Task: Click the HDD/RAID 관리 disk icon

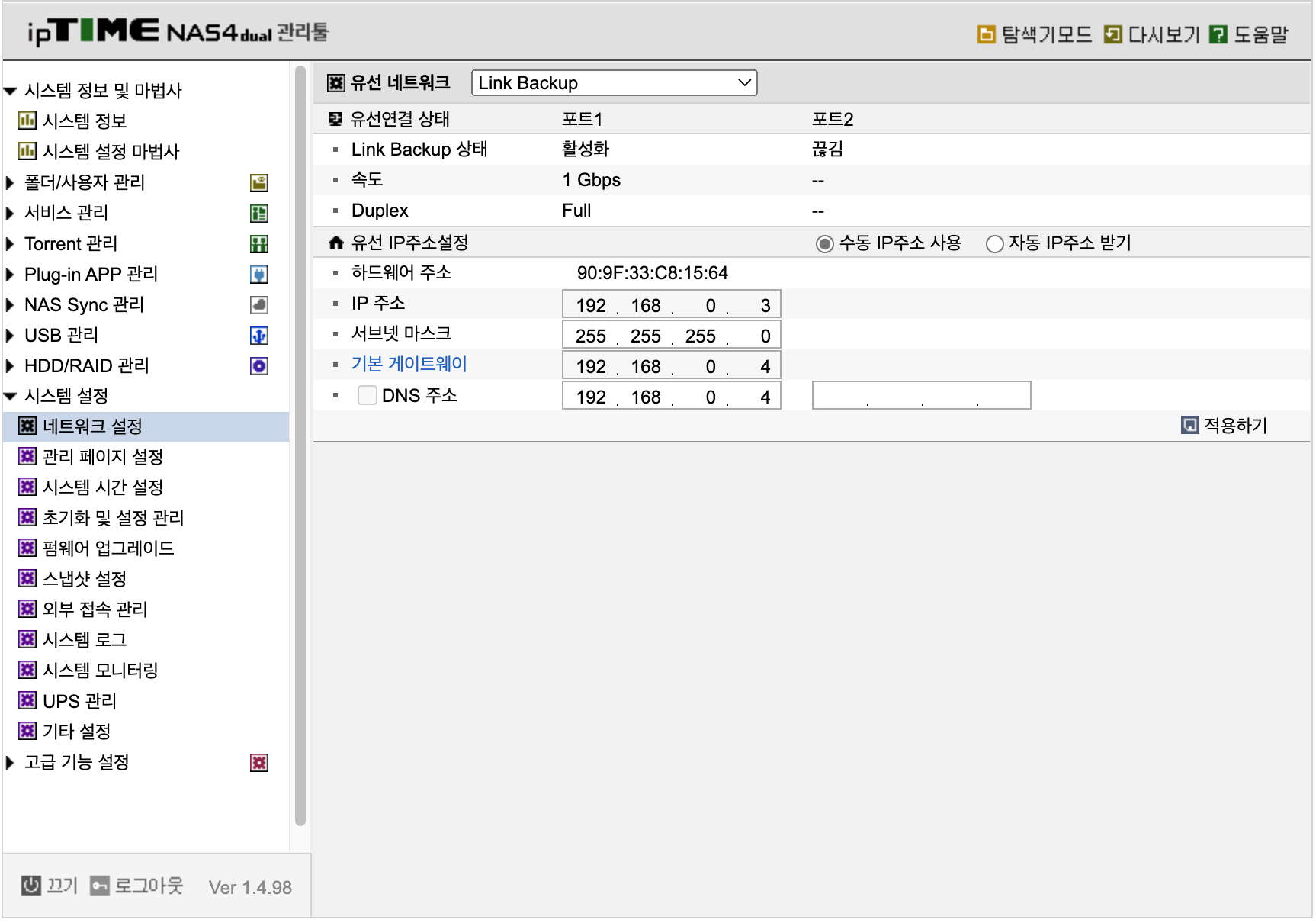Action: point(259,366)
